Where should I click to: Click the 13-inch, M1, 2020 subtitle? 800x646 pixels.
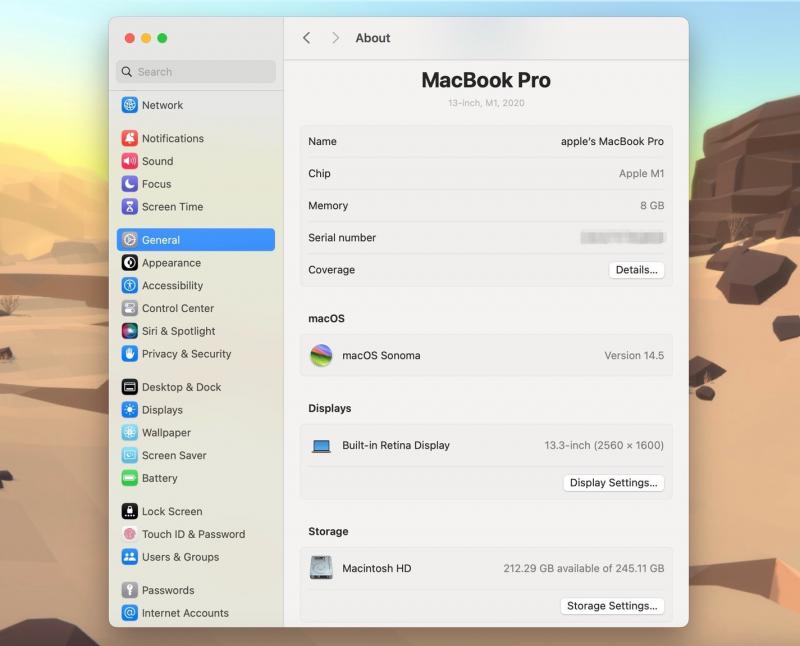click(486, 103)
